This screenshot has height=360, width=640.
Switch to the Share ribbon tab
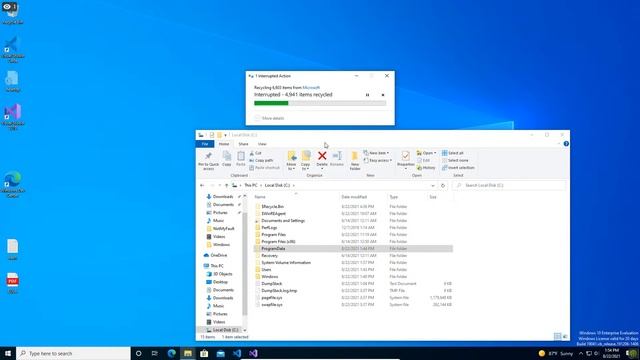point(243,144)
